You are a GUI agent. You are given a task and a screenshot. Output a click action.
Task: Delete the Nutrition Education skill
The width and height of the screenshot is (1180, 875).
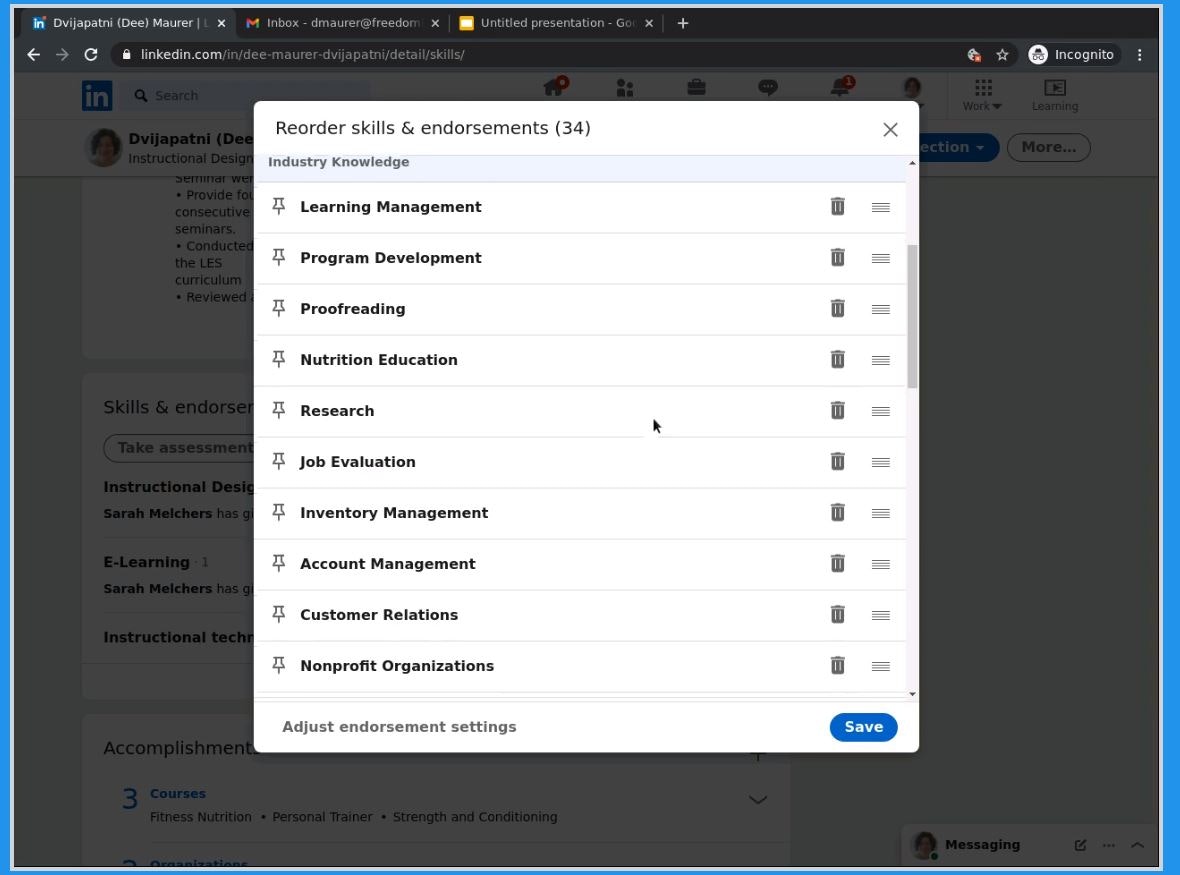(838, 360)
